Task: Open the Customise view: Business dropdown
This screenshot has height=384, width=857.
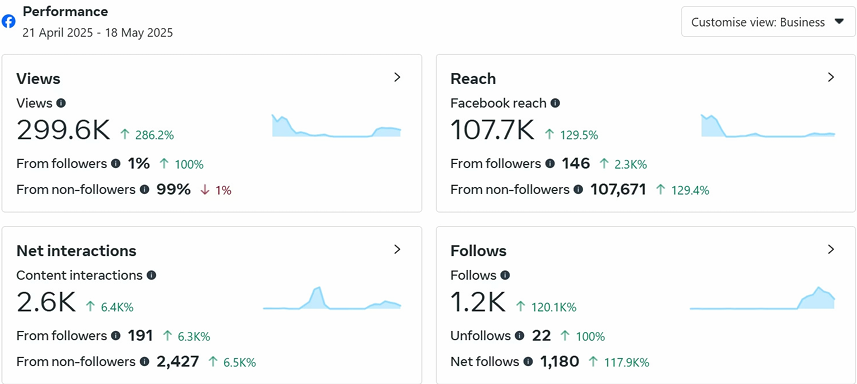Action: click(x=768, y=22)
